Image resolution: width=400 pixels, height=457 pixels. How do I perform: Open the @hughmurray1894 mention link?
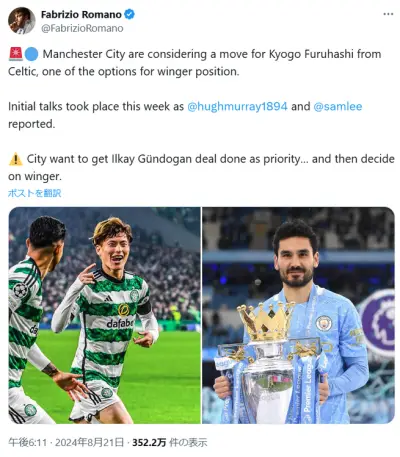coord(237,106)
